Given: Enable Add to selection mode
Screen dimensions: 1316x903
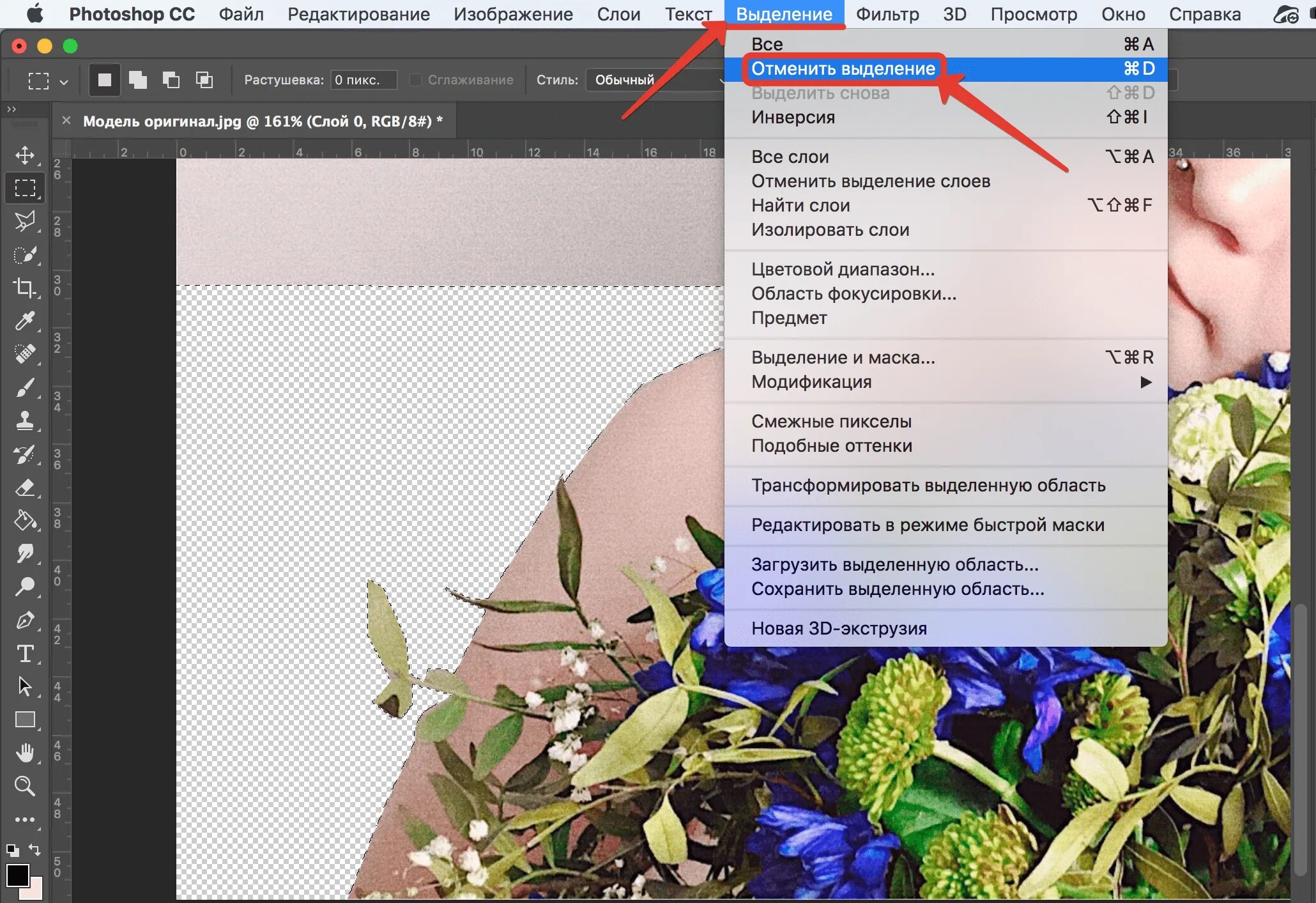Looking at the screenshot, I should coord(138,80).
